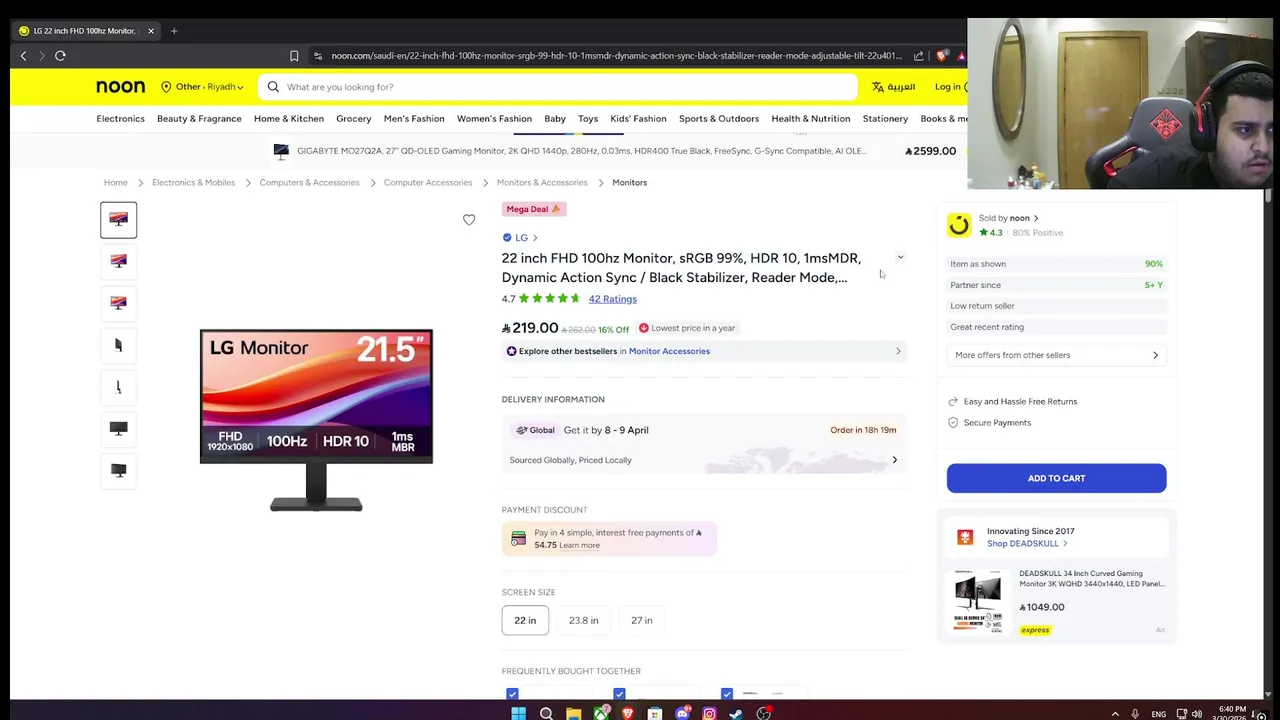
Task: Click the search magnifier icon
Action: 273,87
